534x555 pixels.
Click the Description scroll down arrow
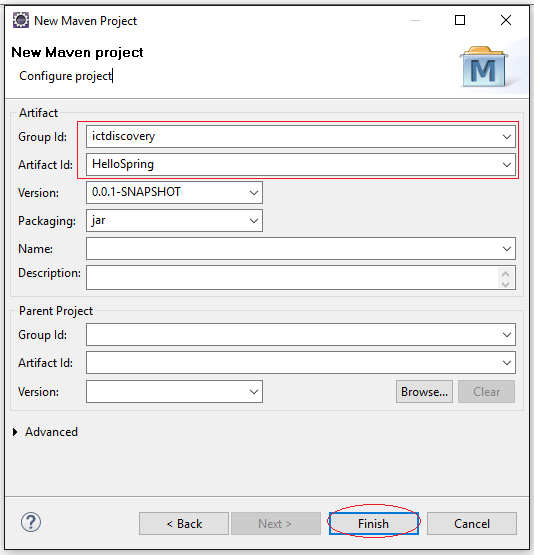506,284
